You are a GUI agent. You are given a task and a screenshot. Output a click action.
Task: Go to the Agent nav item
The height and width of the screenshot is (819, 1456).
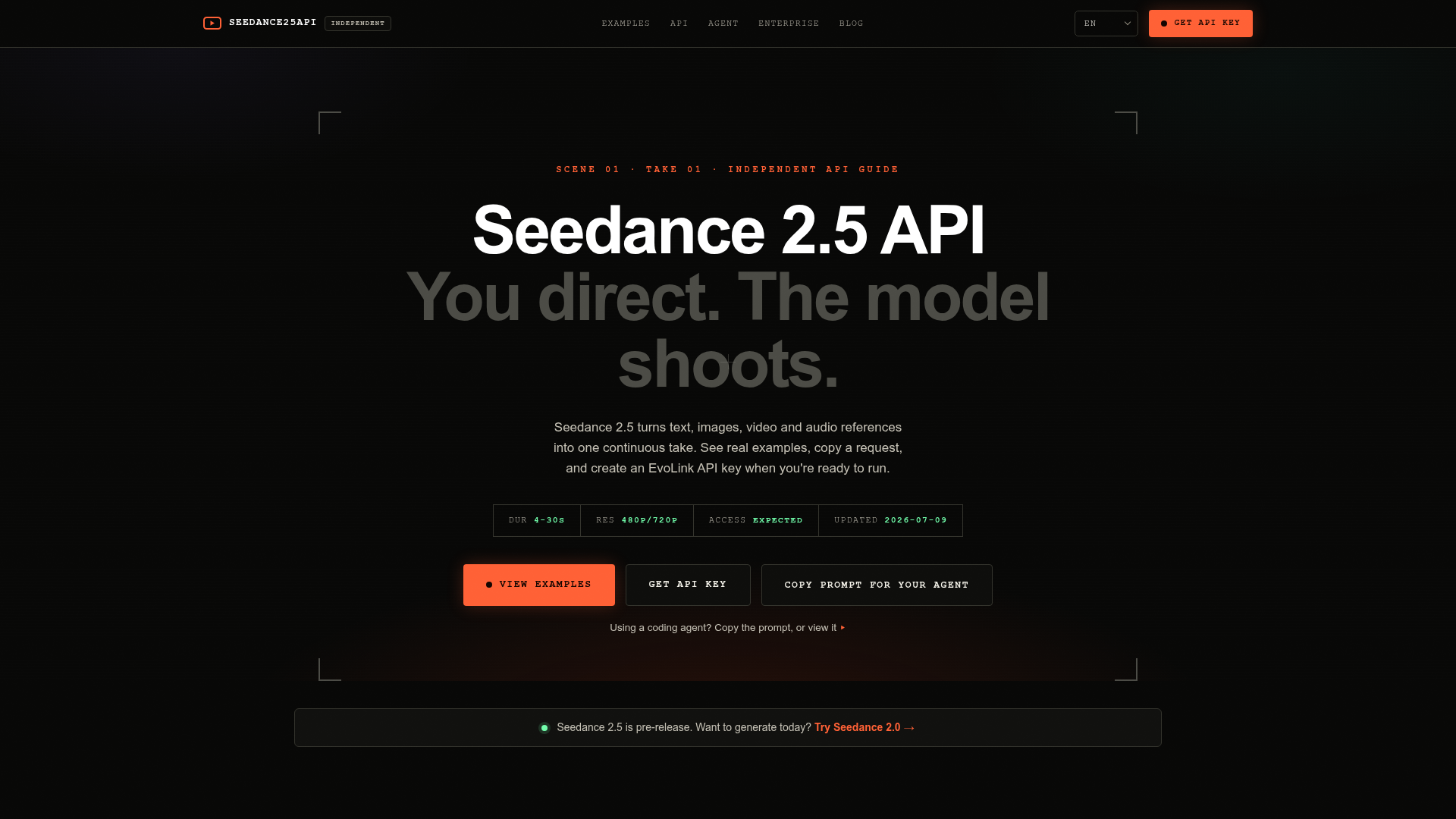(x=723, y=24)
